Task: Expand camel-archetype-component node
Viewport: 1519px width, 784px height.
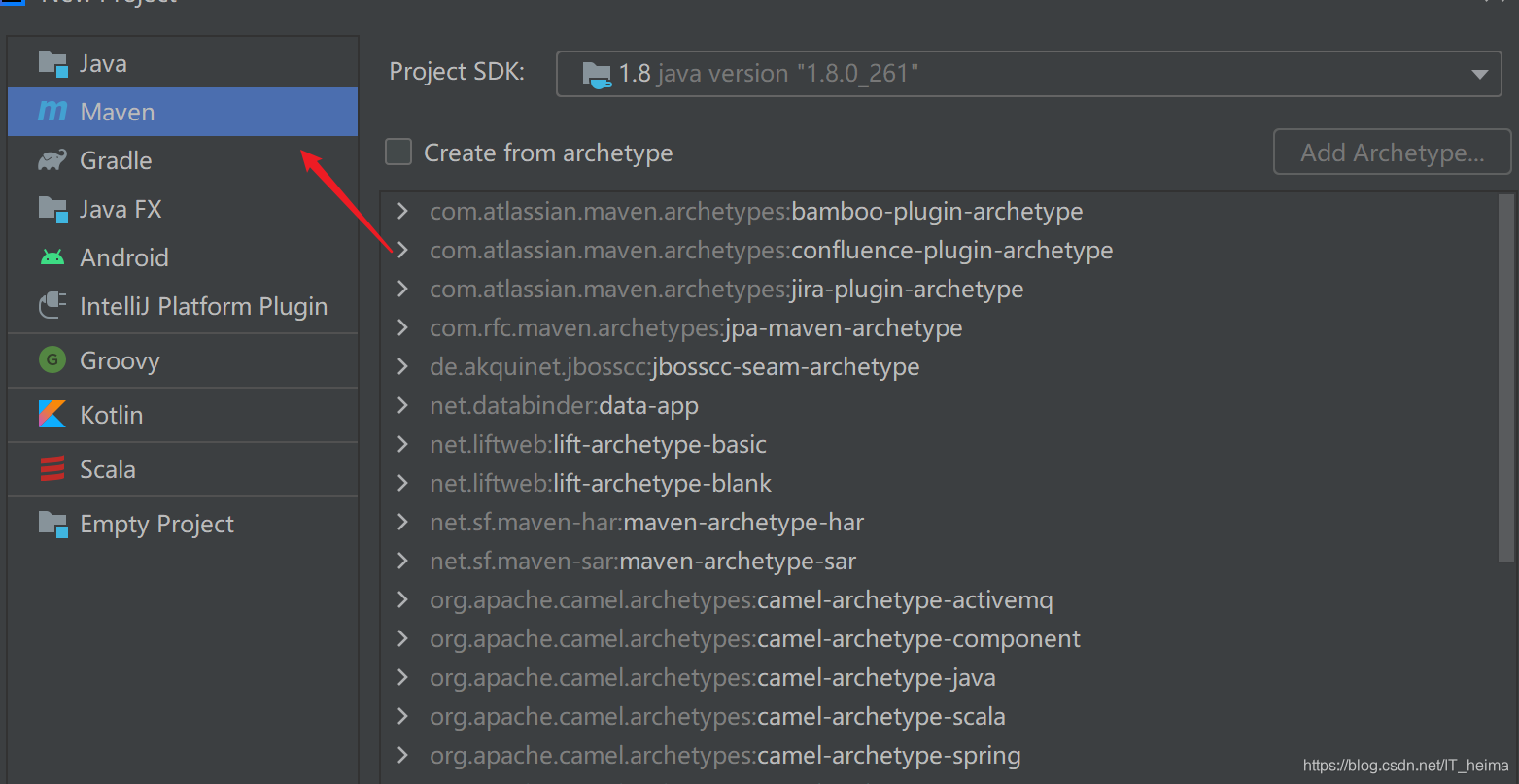Action: tap(402, 638)
